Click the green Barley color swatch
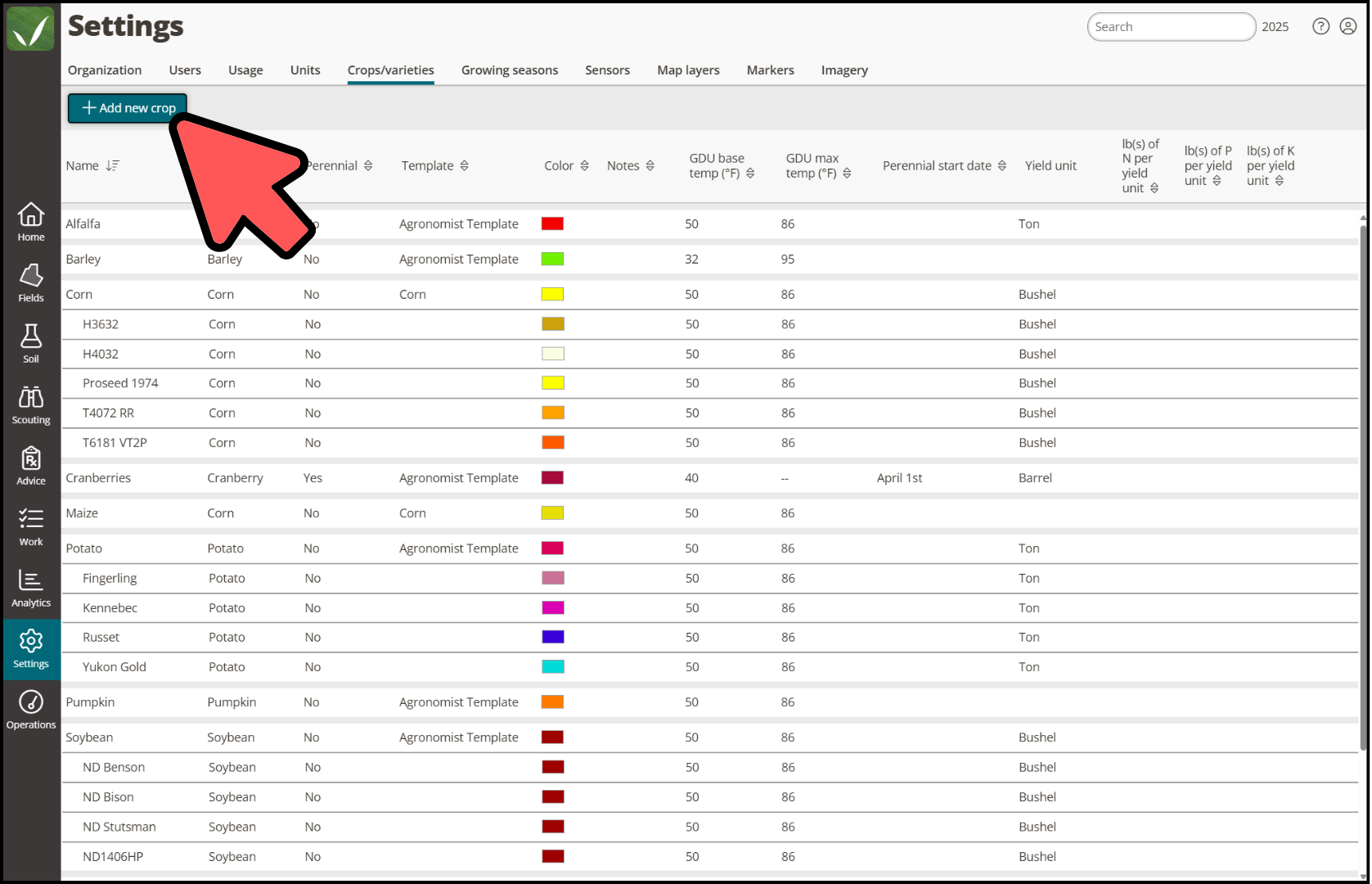The image size is (1372, 884). coord(552,259)
